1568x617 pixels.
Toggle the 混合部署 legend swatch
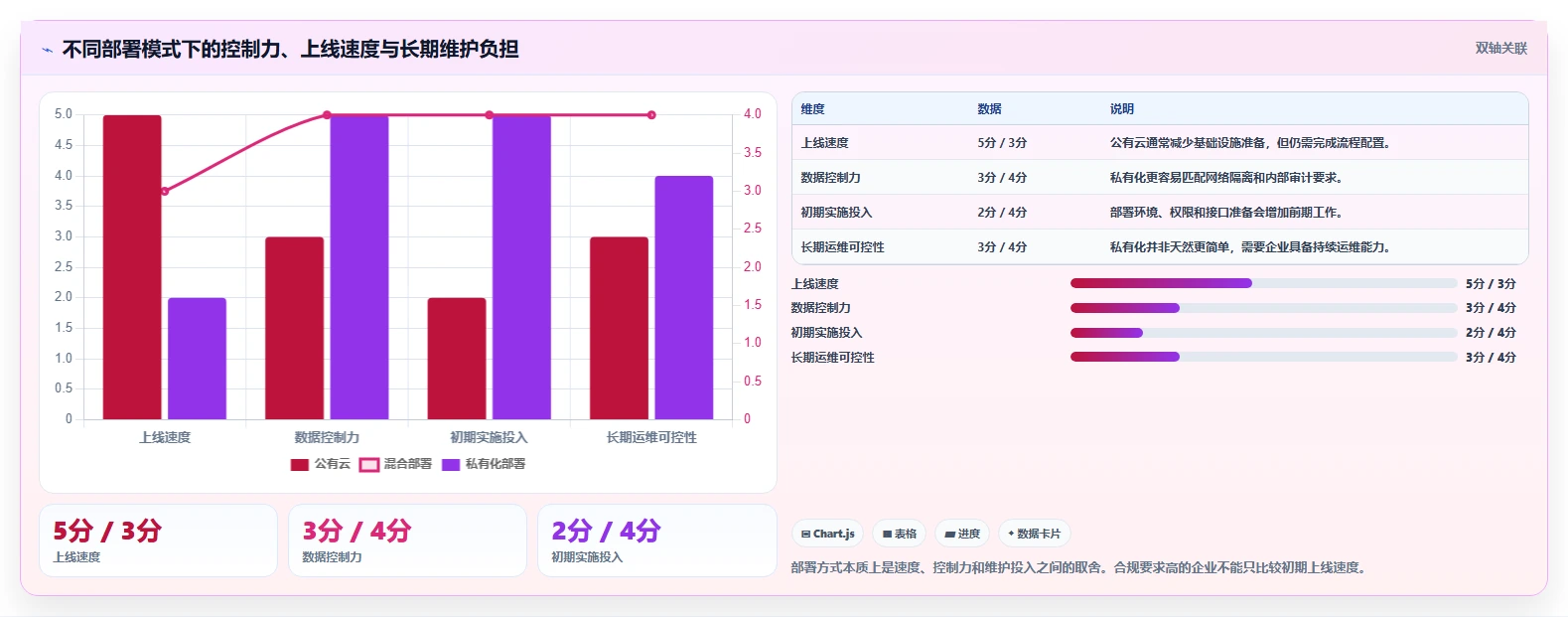pyautogui.click(x=368, y=465)
